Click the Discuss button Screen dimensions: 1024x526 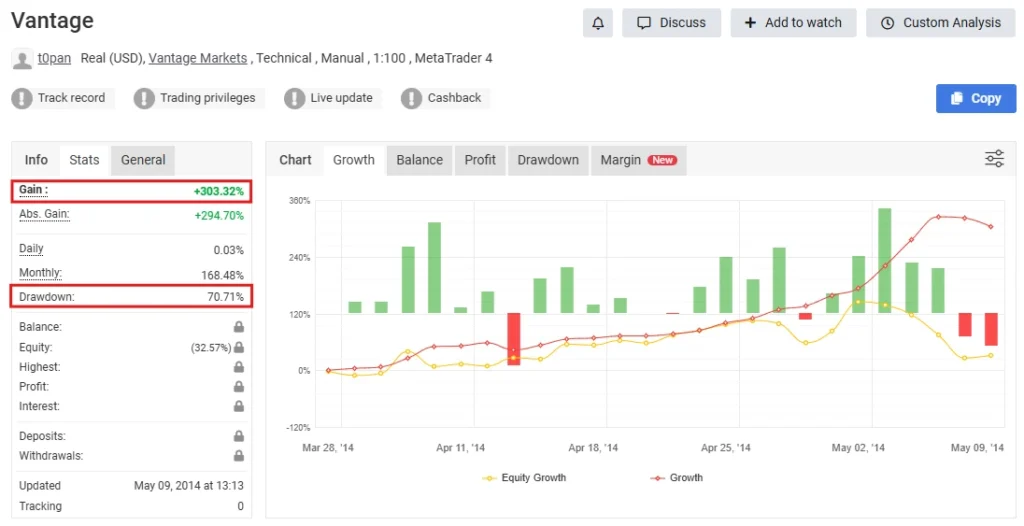671,23
